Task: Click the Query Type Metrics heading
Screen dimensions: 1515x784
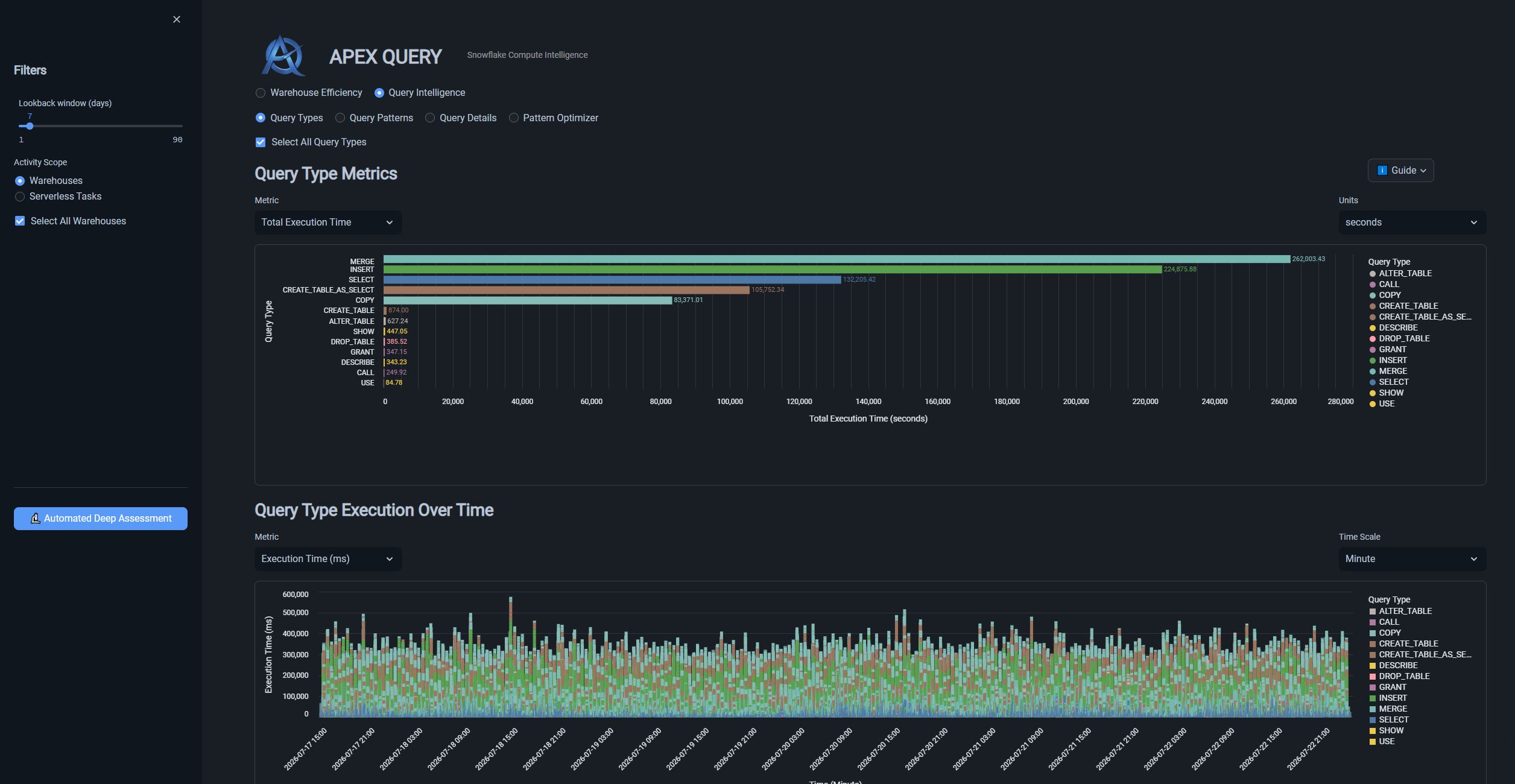Action: (x=326, y=174)
